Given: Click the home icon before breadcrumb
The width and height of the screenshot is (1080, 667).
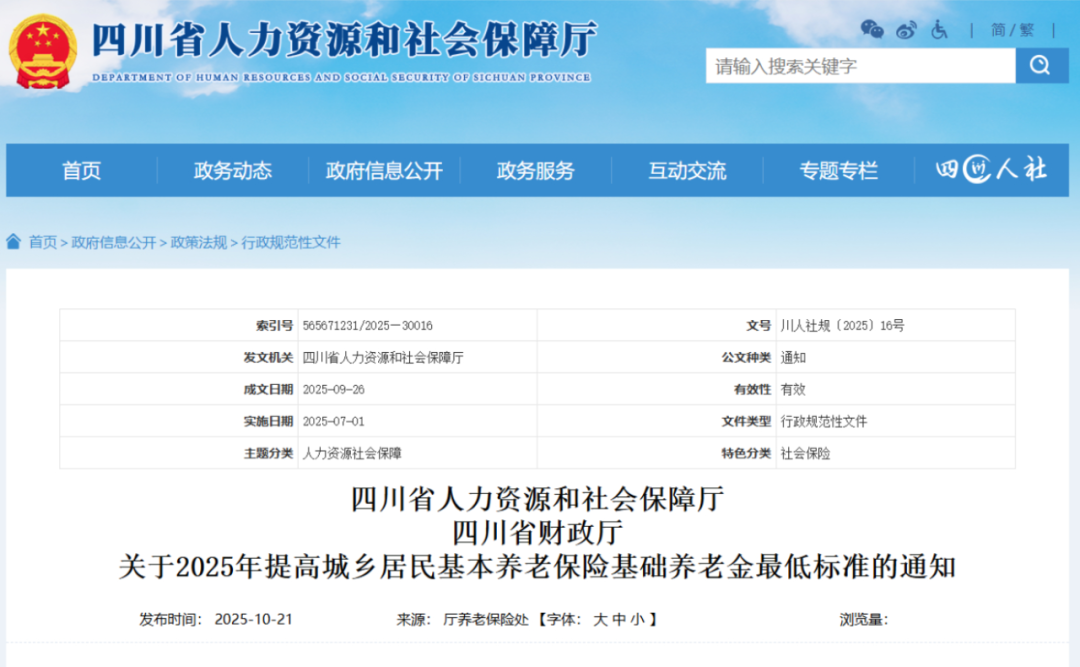Looking at the screenshot, I should pos(12,242).
